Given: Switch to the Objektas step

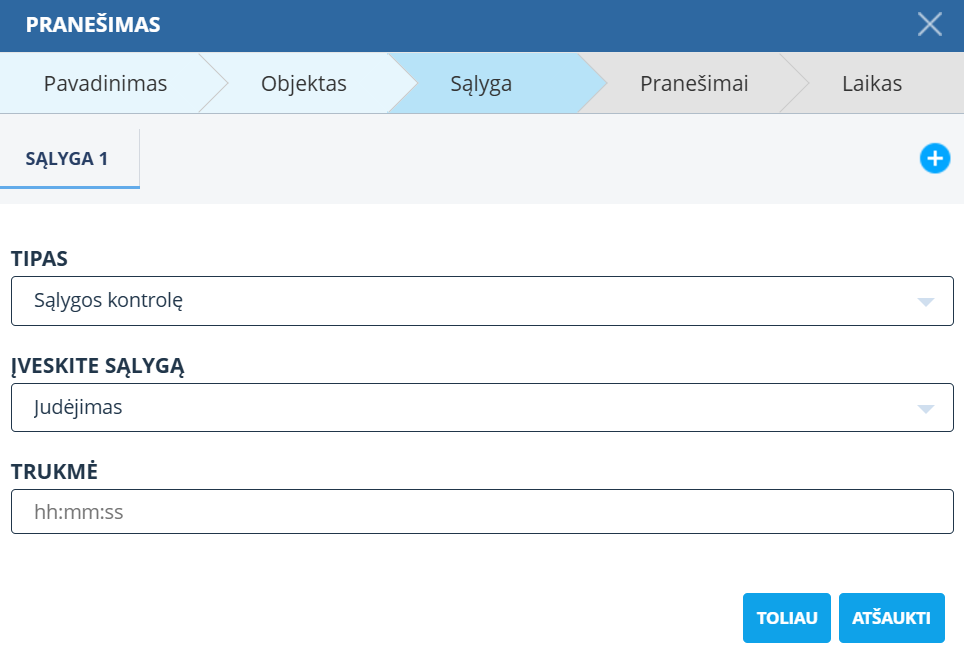Looking at the screenshot, I should (x=303, y=84).
